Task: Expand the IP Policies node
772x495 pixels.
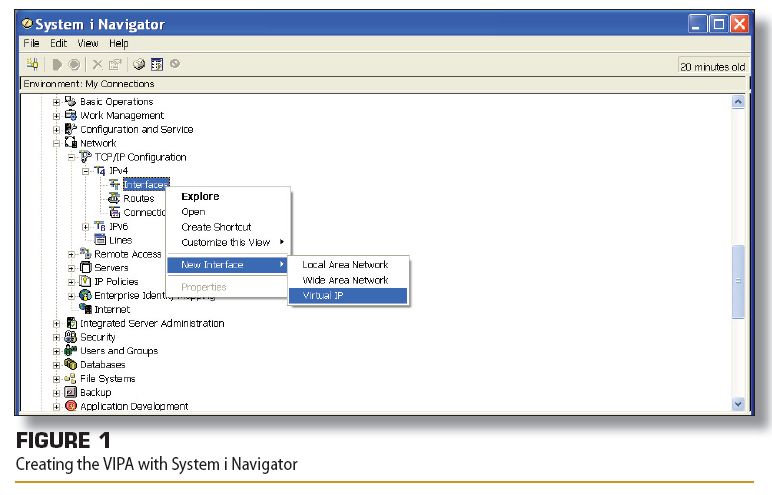Action: coord(71,282)
